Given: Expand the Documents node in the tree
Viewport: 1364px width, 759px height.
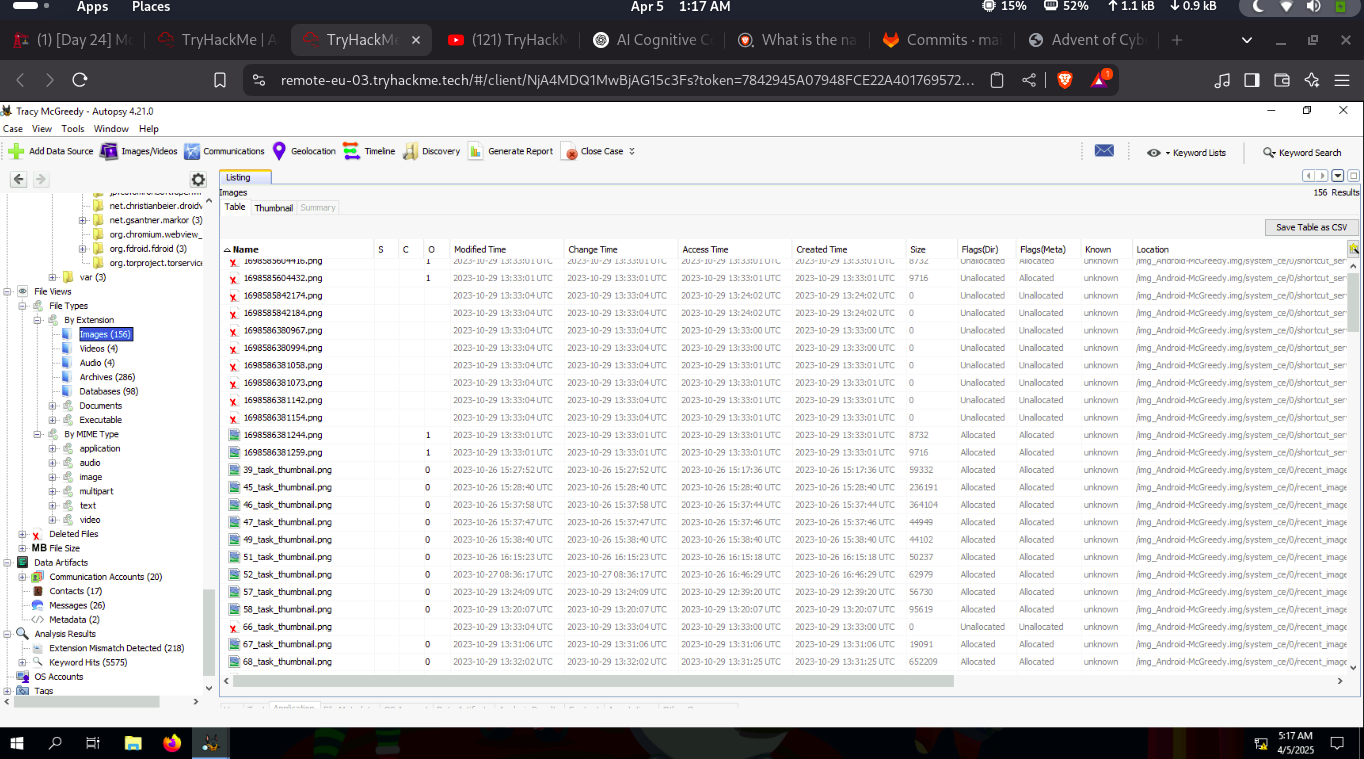Looking at the screenshot, I should [x=53, y=406].
